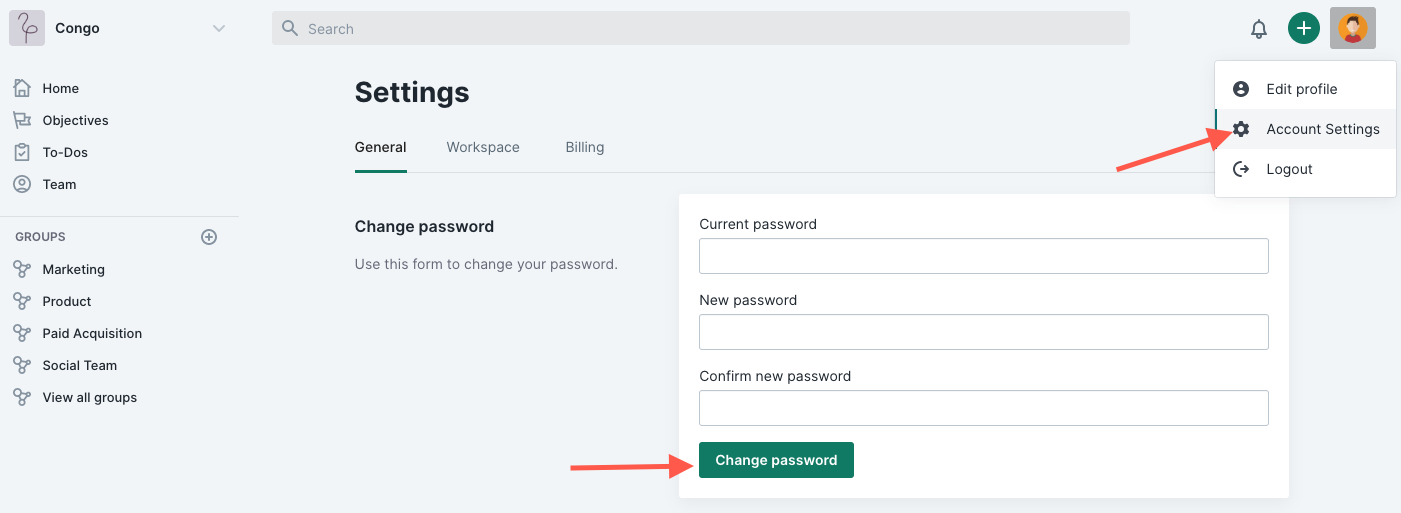Open the Billing tab
Viewport: 1401px width, 513px height.
(x=584, y=147)
